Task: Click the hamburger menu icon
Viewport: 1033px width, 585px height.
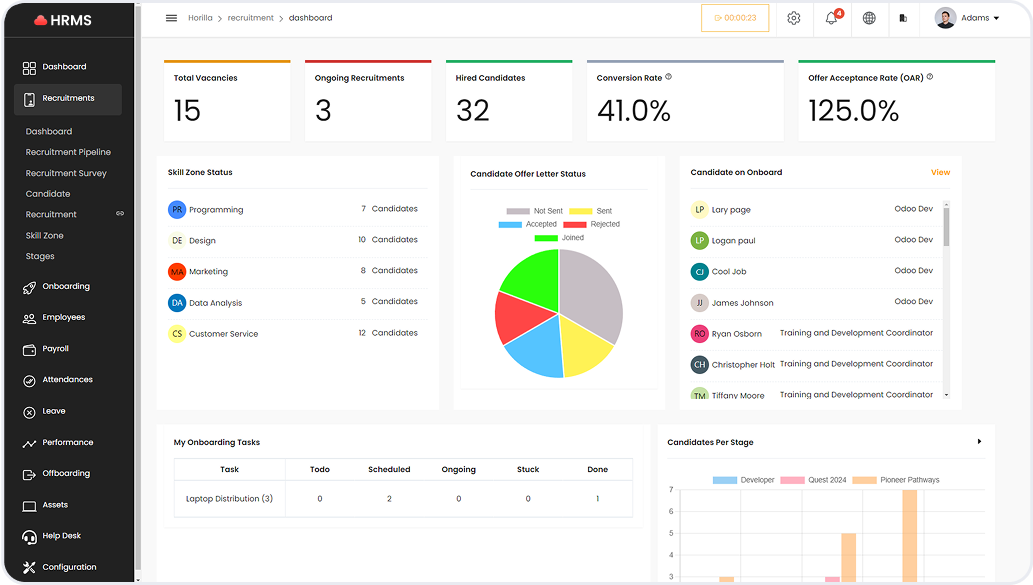Action: (171, 18)
